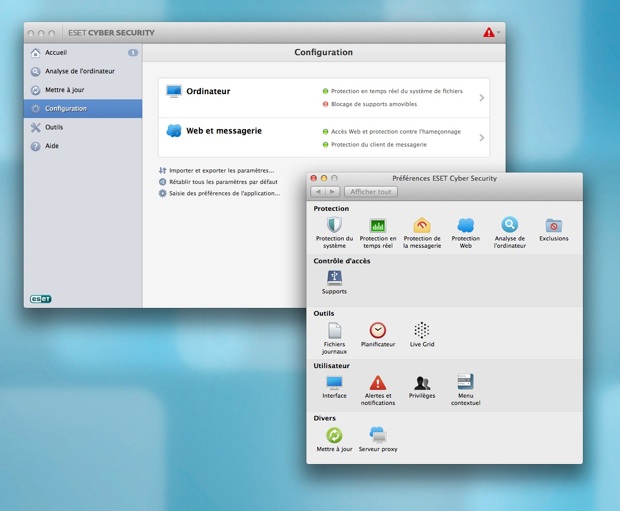This screenshot has height=511, width=620.
Task: Open Menu contextuel preferences
Action: coord(465,390)
